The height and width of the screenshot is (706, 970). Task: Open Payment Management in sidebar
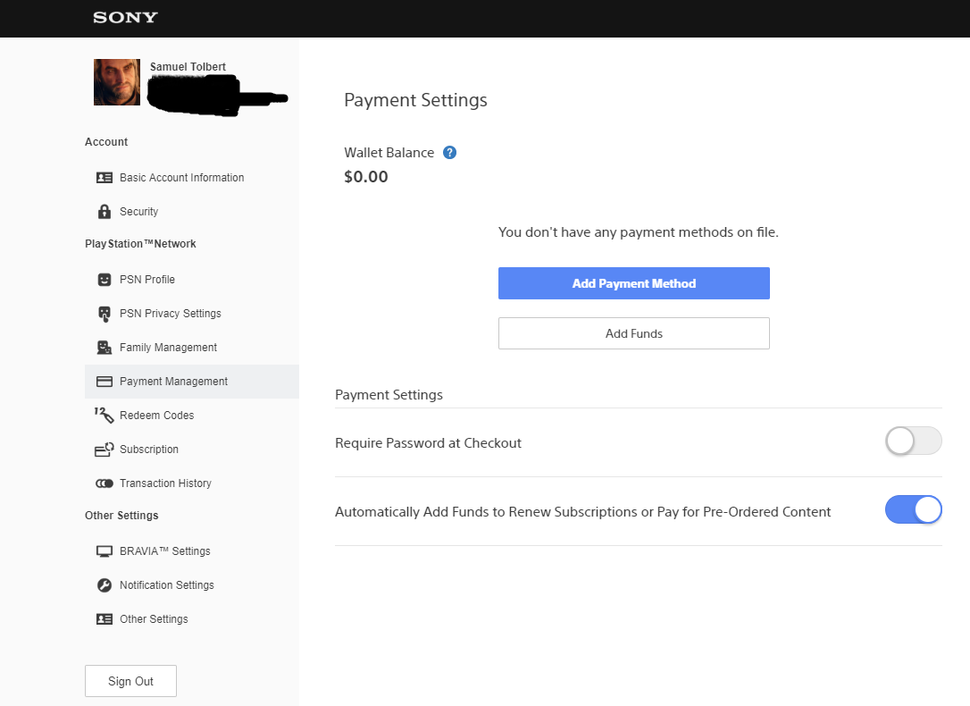173,382
